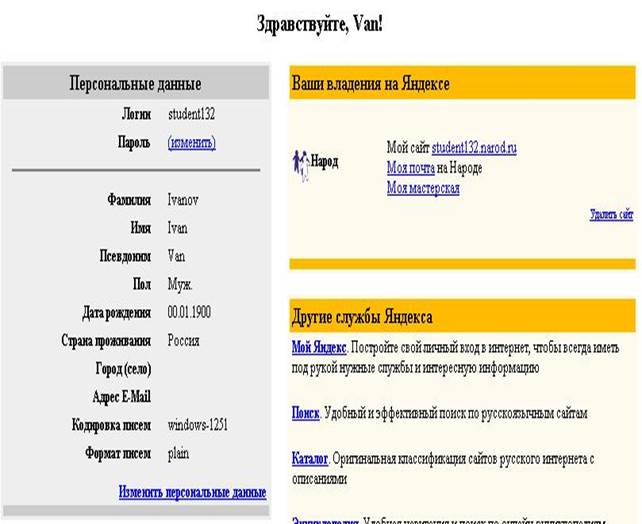The height and width of the screenshot is (524, 642).
Task: Click the Народ people icon
Action: click(x=301, y=165)
